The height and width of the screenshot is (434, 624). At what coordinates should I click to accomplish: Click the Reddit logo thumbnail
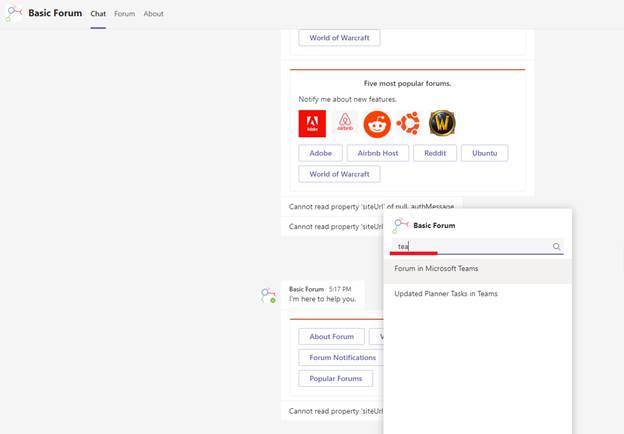377,124
